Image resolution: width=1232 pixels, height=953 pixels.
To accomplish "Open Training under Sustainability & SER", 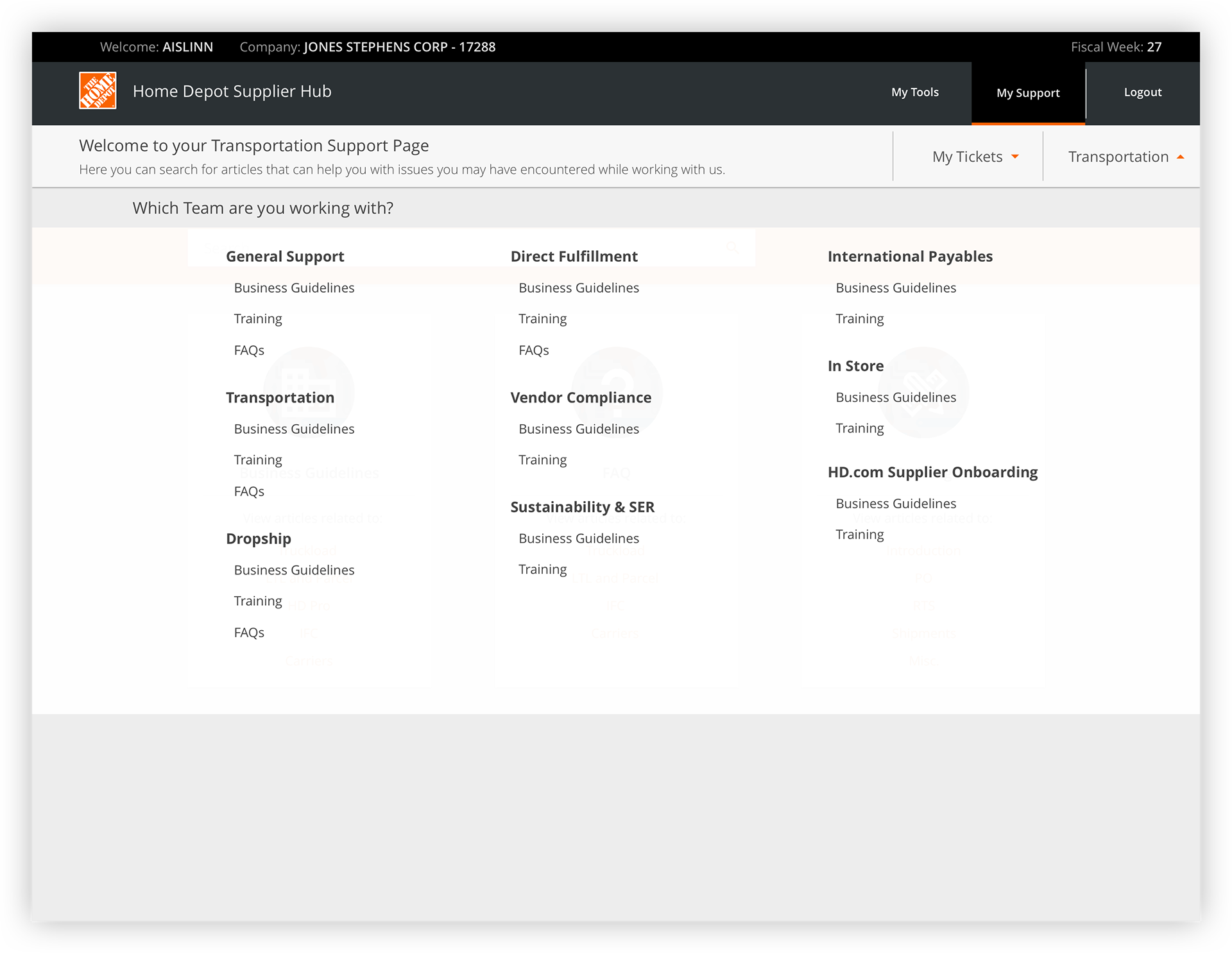I will [543, 570].
